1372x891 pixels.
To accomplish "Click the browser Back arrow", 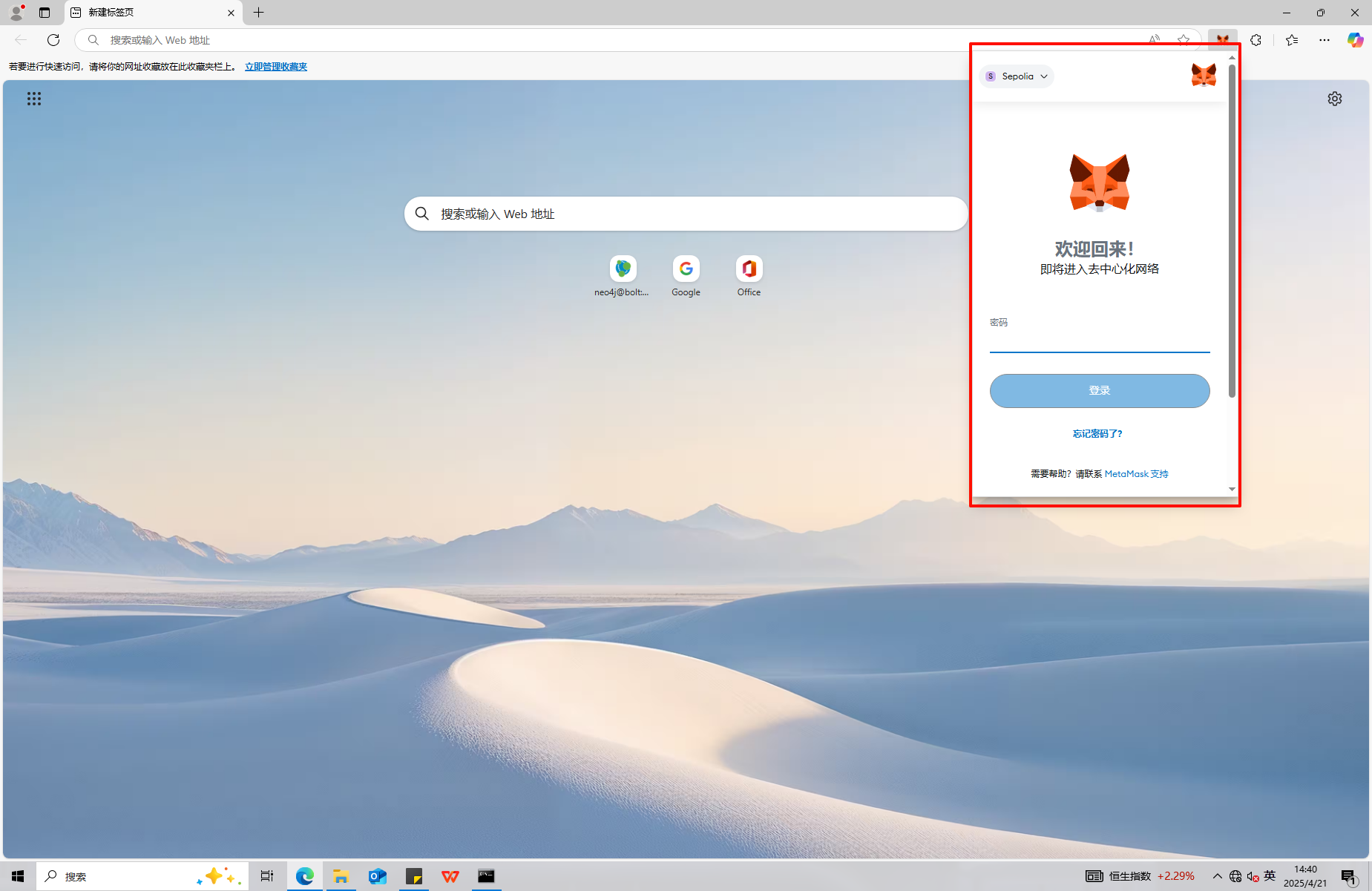I will tap(21, 40).
